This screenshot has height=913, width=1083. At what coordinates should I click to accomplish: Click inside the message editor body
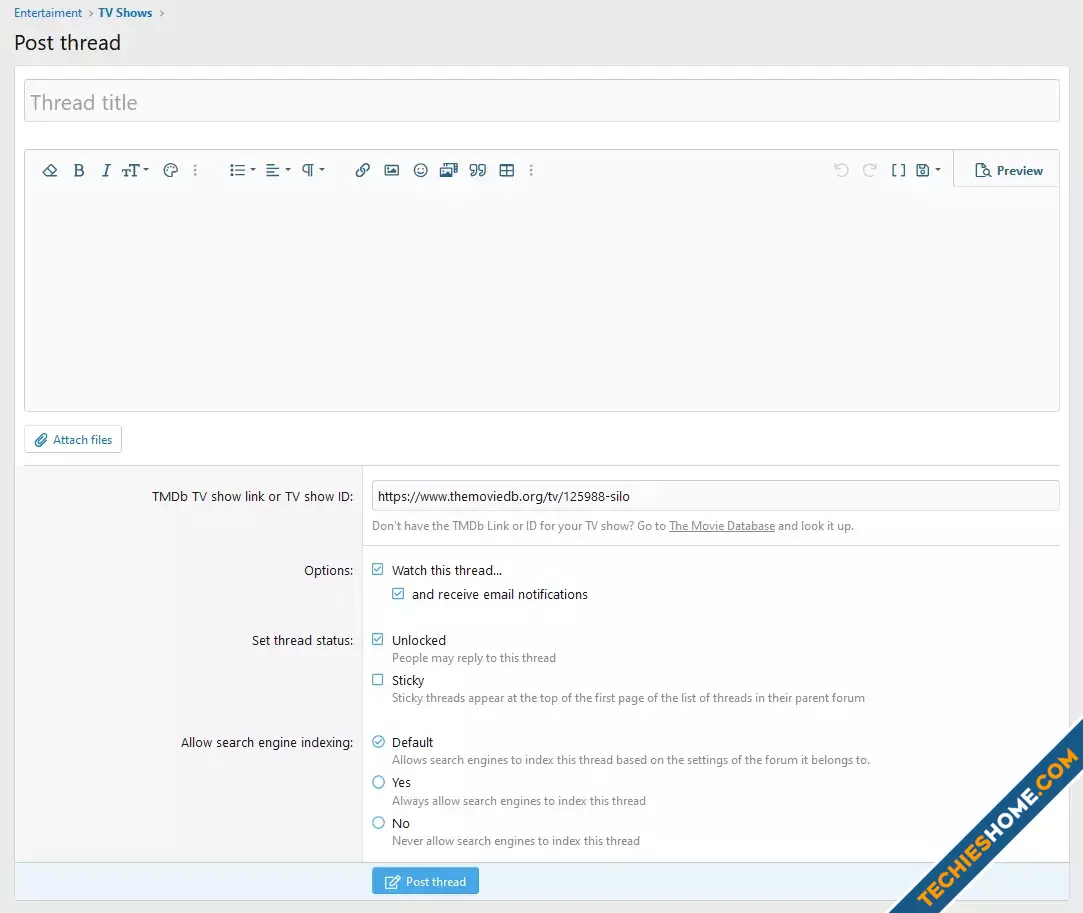point(542,298)
